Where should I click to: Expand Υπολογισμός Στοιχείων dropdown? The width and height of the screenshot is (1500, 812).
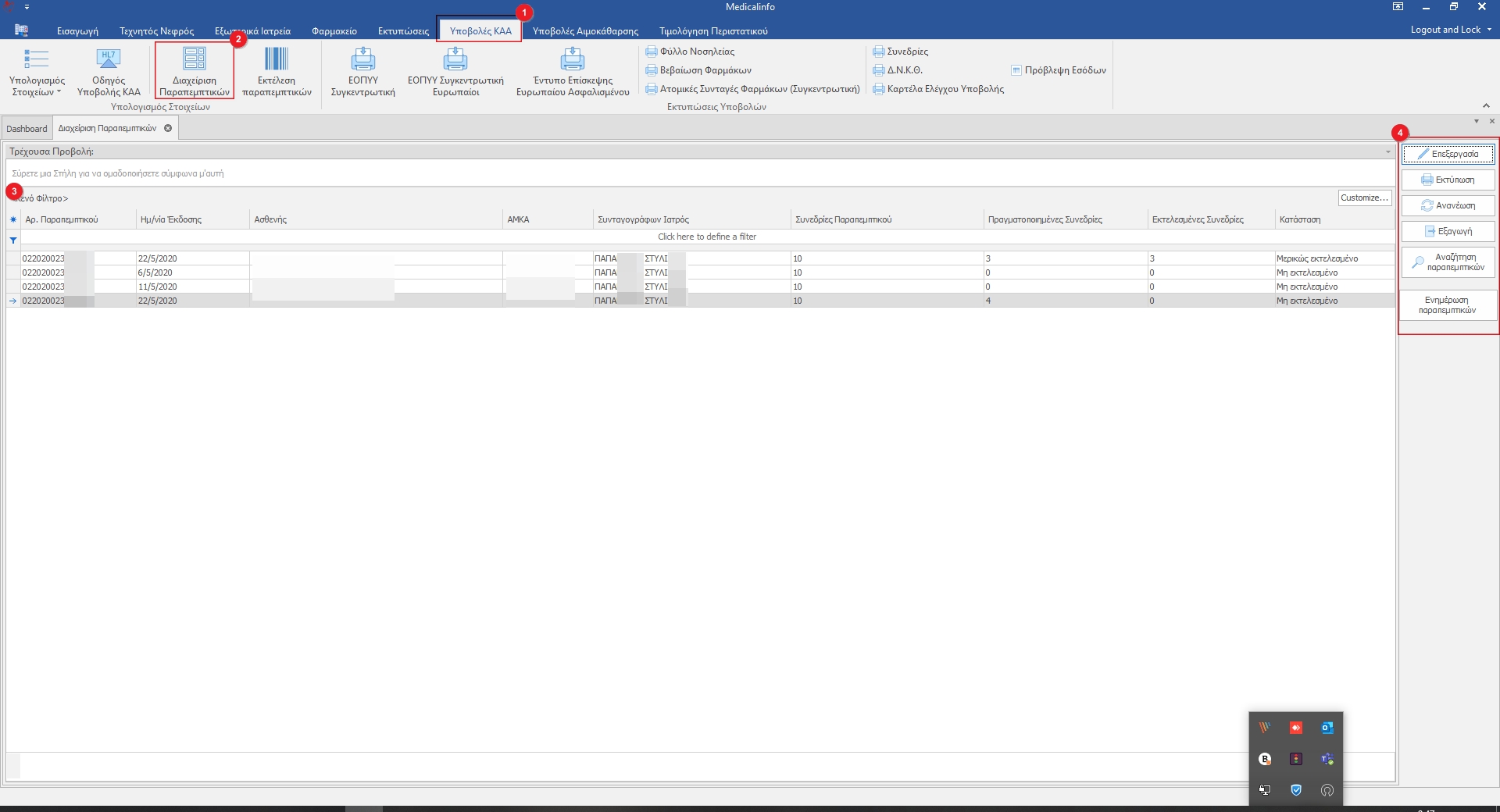(x=37, y=86)
